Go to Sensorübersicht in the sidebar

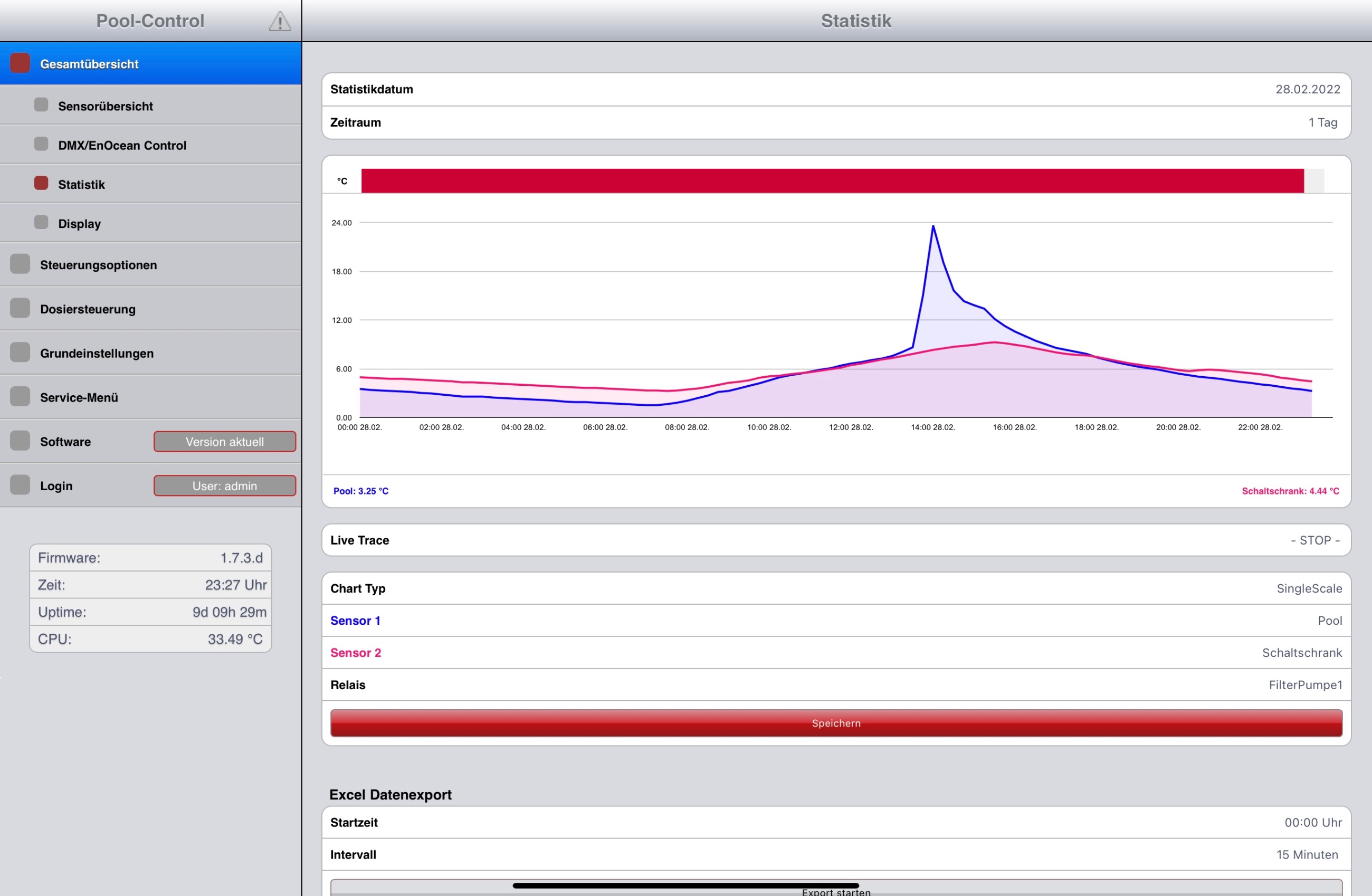point(150,106)
